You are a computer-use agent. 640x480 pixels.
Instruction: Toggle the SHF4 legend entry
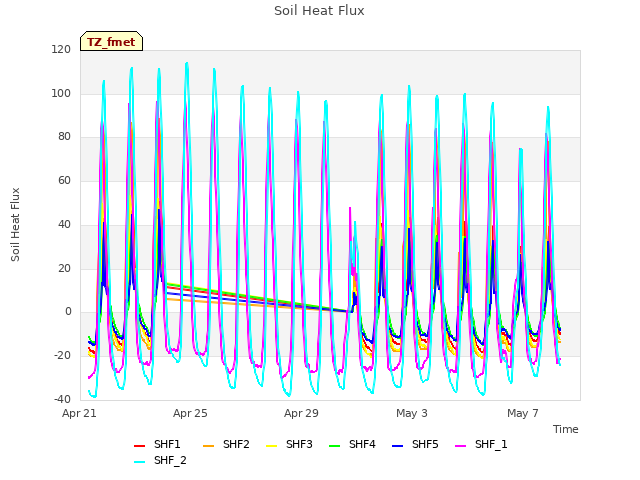(x=352, y=444)
